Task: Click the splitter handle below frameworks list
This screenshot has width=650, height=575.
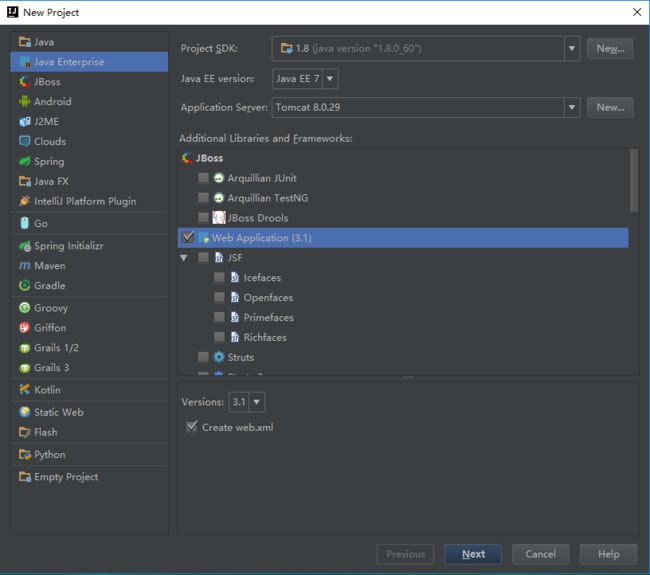Action: click(x=408, y=378)
